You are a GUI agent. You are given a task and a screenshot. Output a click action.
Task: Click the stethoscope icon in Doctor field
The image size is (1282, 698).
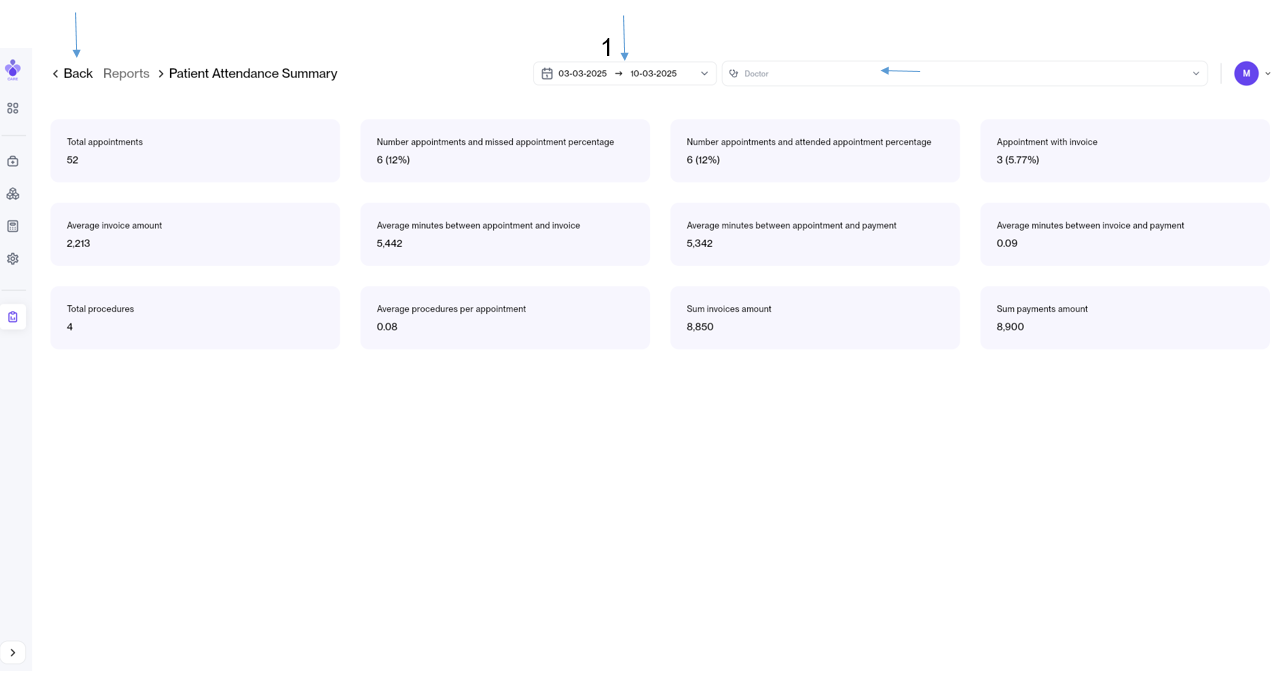click(734, 74)
